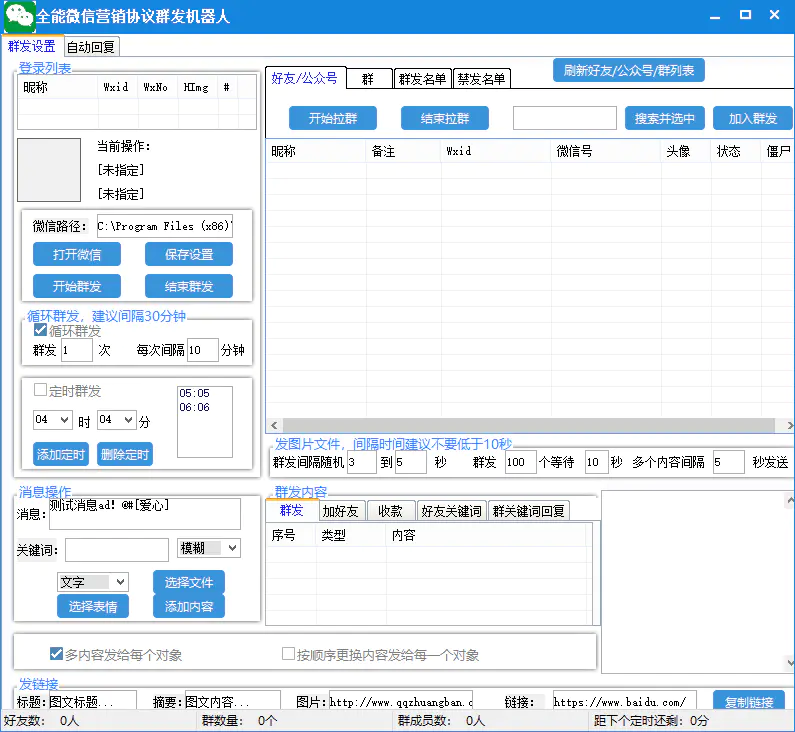Click the empty avatar image box
795x732 pixels.
click(x=49, y=170)
